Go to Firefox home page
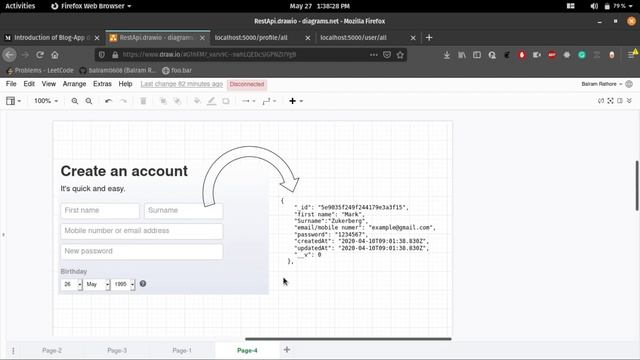Screen dimensions: 640x360 (55, 55)
